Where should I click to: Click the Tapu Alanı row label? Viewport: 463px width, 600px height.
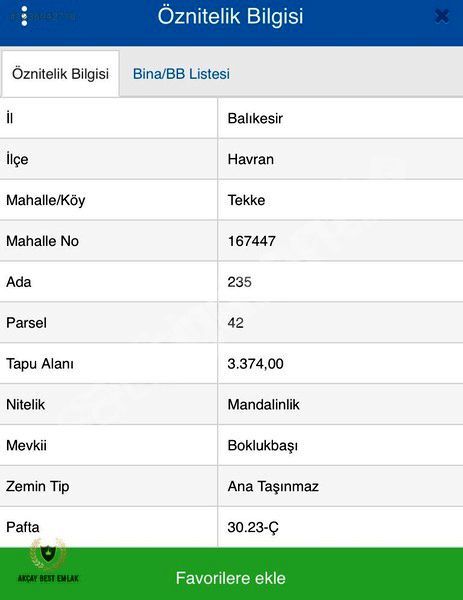pyautogui.click(x=40, y=364)
